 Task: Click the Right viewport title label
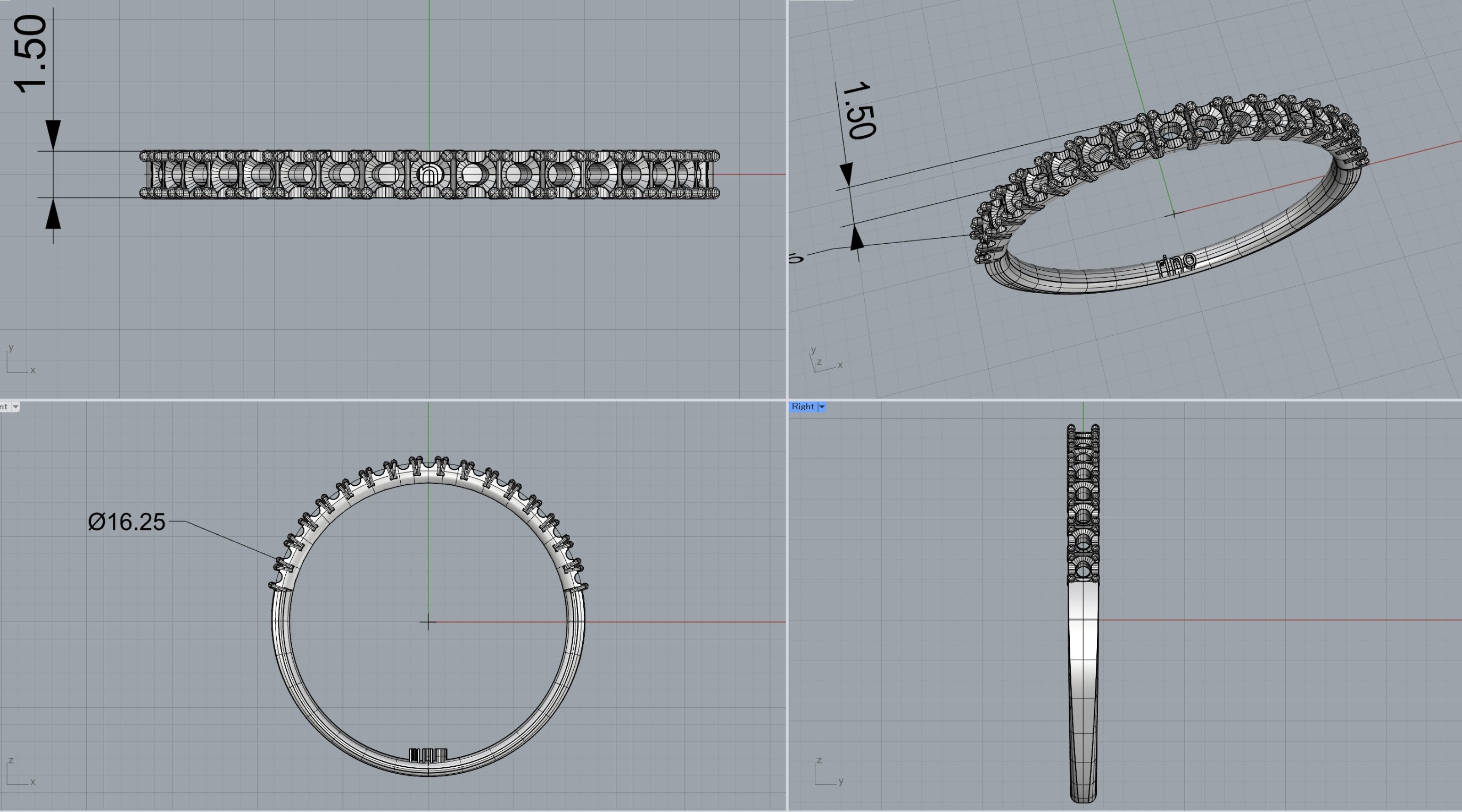803,407
